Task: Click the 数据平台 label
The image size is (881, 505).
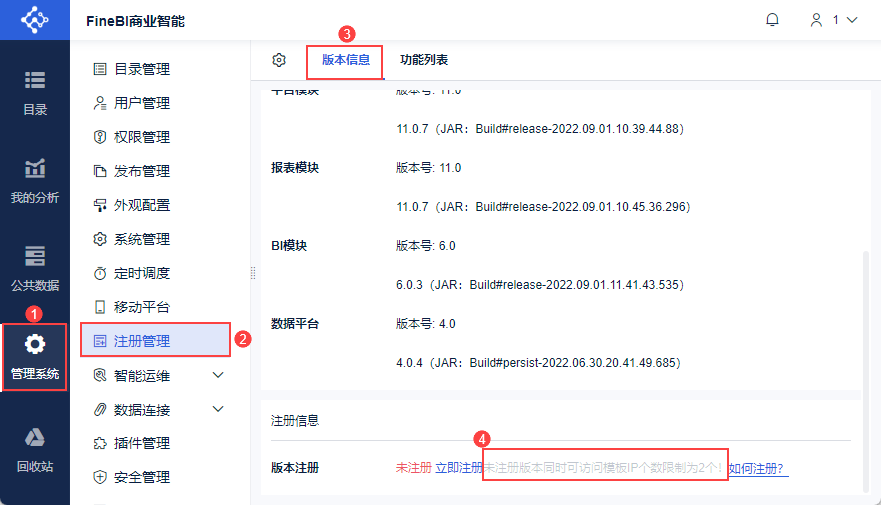Action: click(295, 324)
